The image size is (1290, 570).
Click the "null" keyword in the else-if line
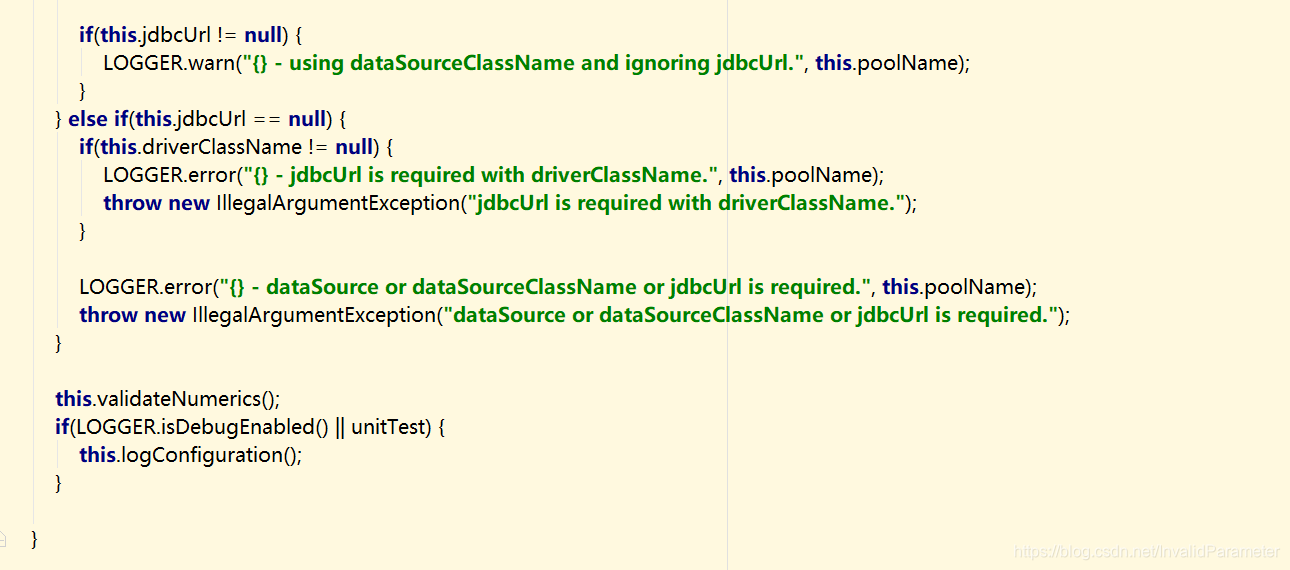click(307, 119)
